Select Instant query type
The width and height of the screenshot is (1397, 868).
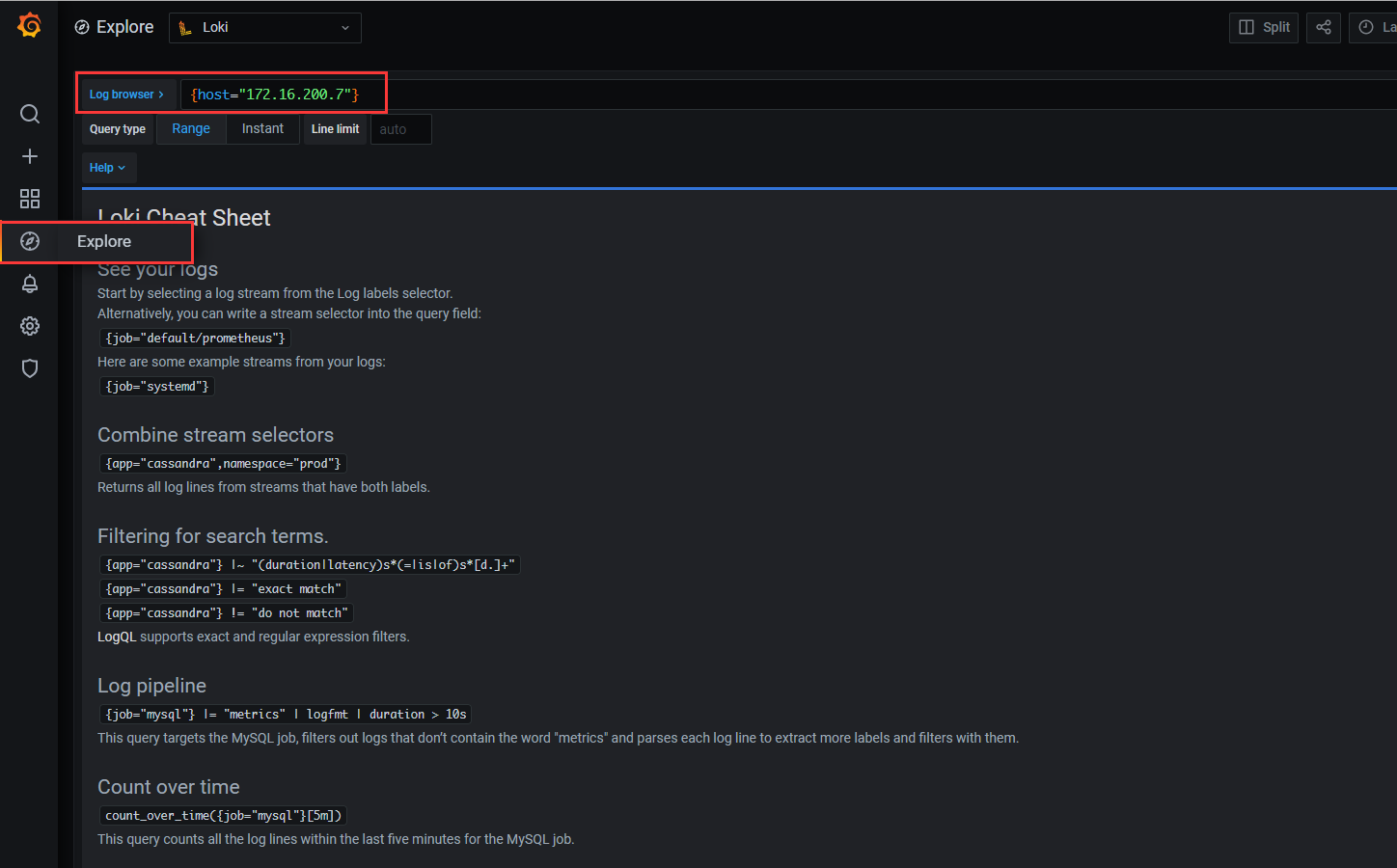click(x=262, y=129)
